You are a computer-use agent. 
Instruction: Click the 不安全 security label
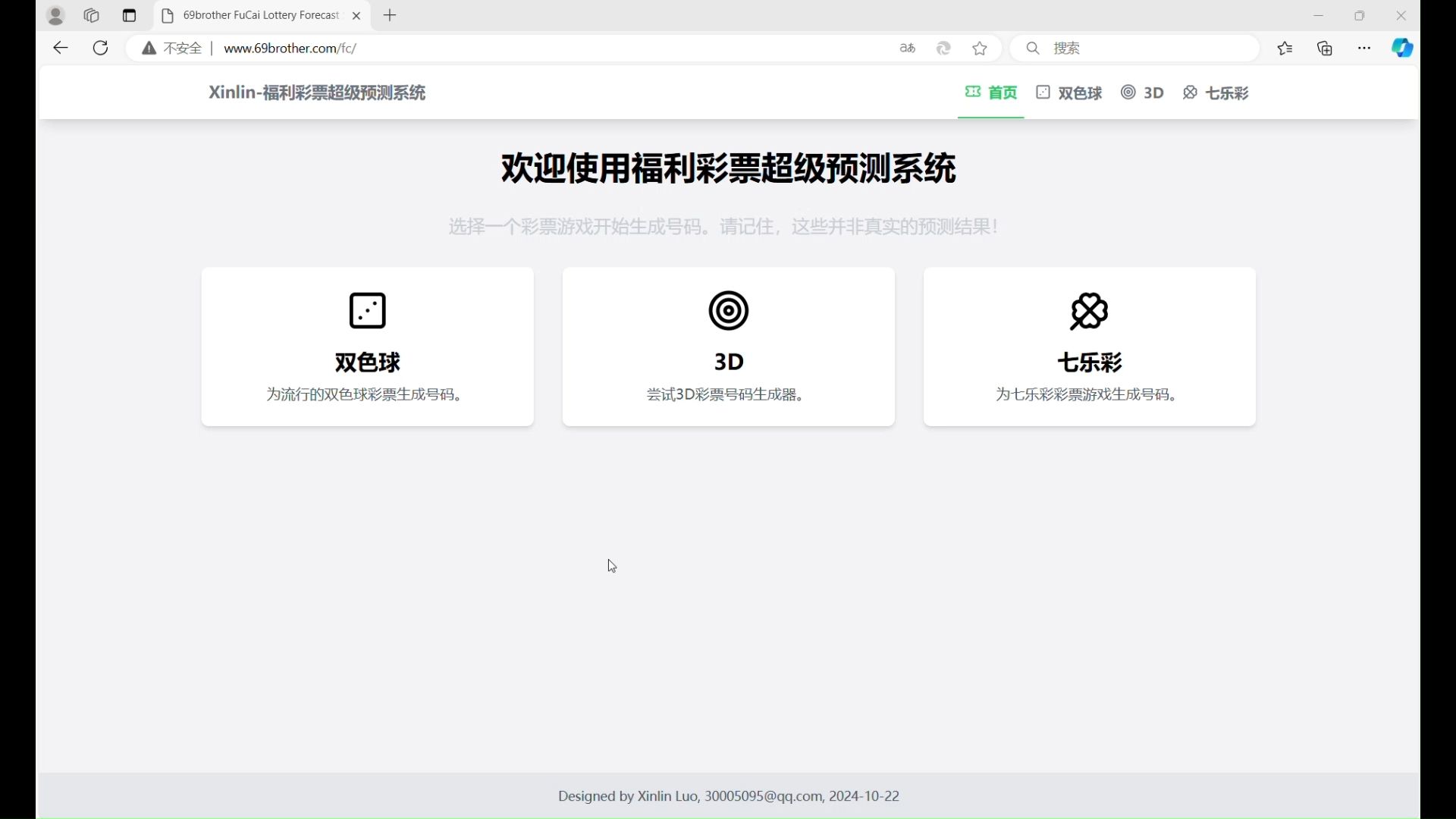[183, 49]
